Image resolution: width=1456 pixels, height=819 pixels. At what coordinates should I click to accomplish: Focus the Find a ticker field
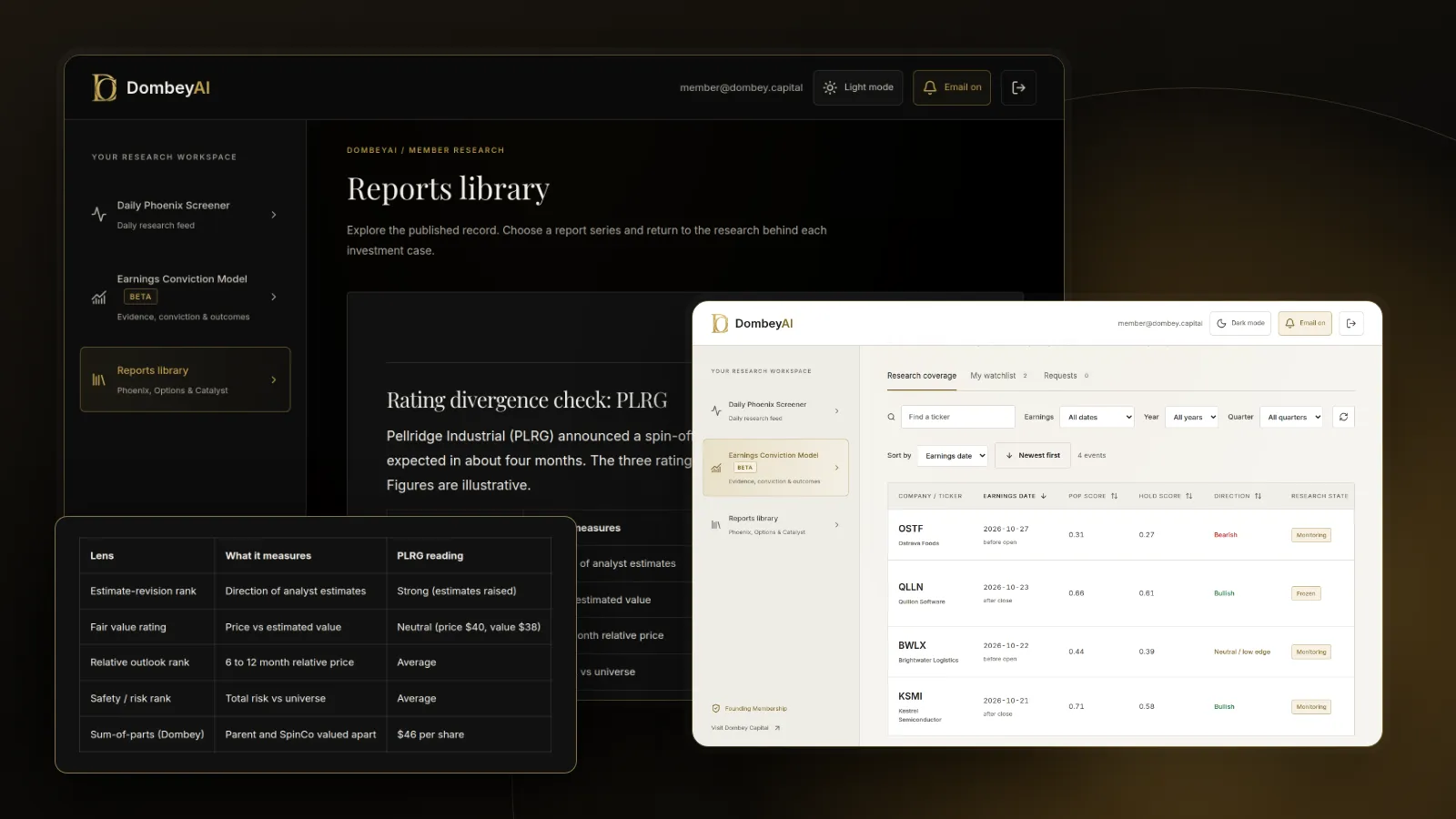point(958,417)
